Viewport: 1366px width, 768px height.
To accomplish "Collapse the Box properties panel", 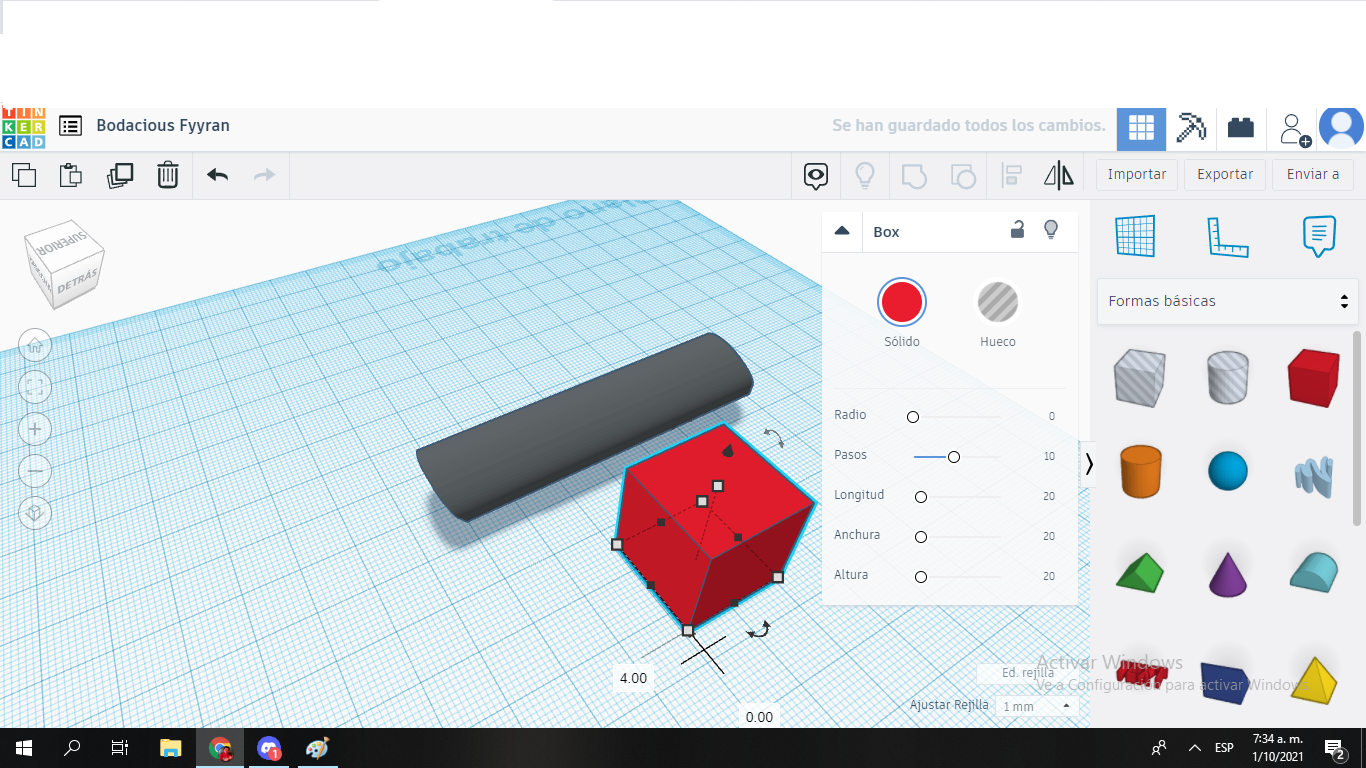I will (x=842, y=231).
